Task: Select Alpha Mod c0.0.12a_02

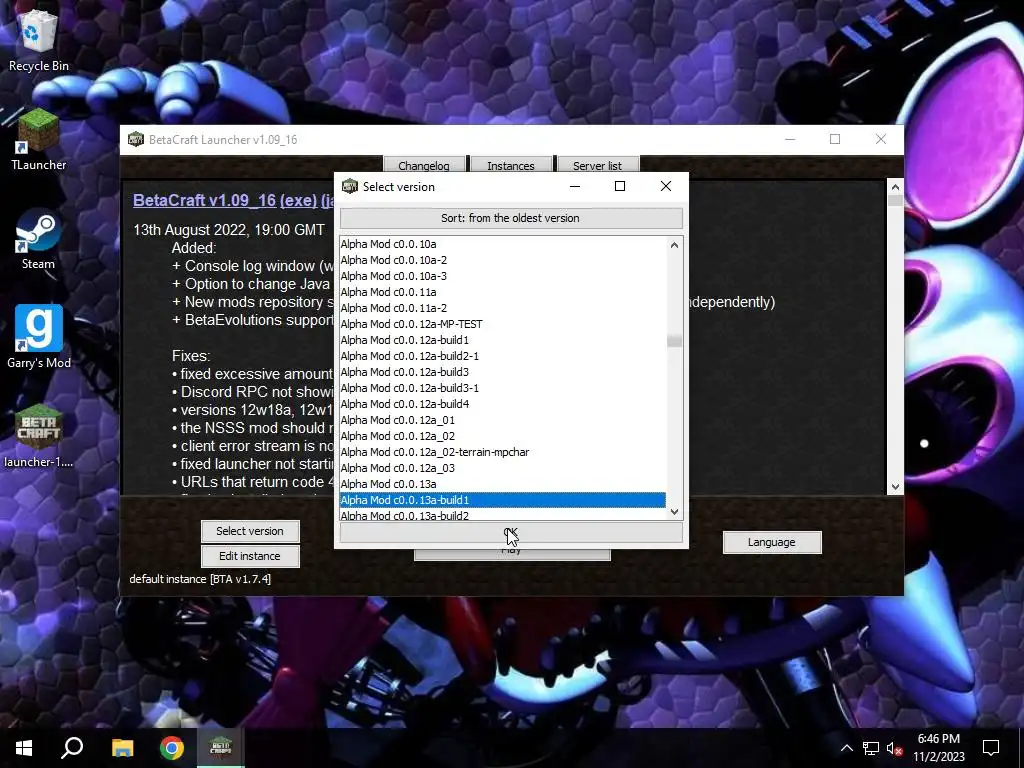Action: (x=503, y=436)
